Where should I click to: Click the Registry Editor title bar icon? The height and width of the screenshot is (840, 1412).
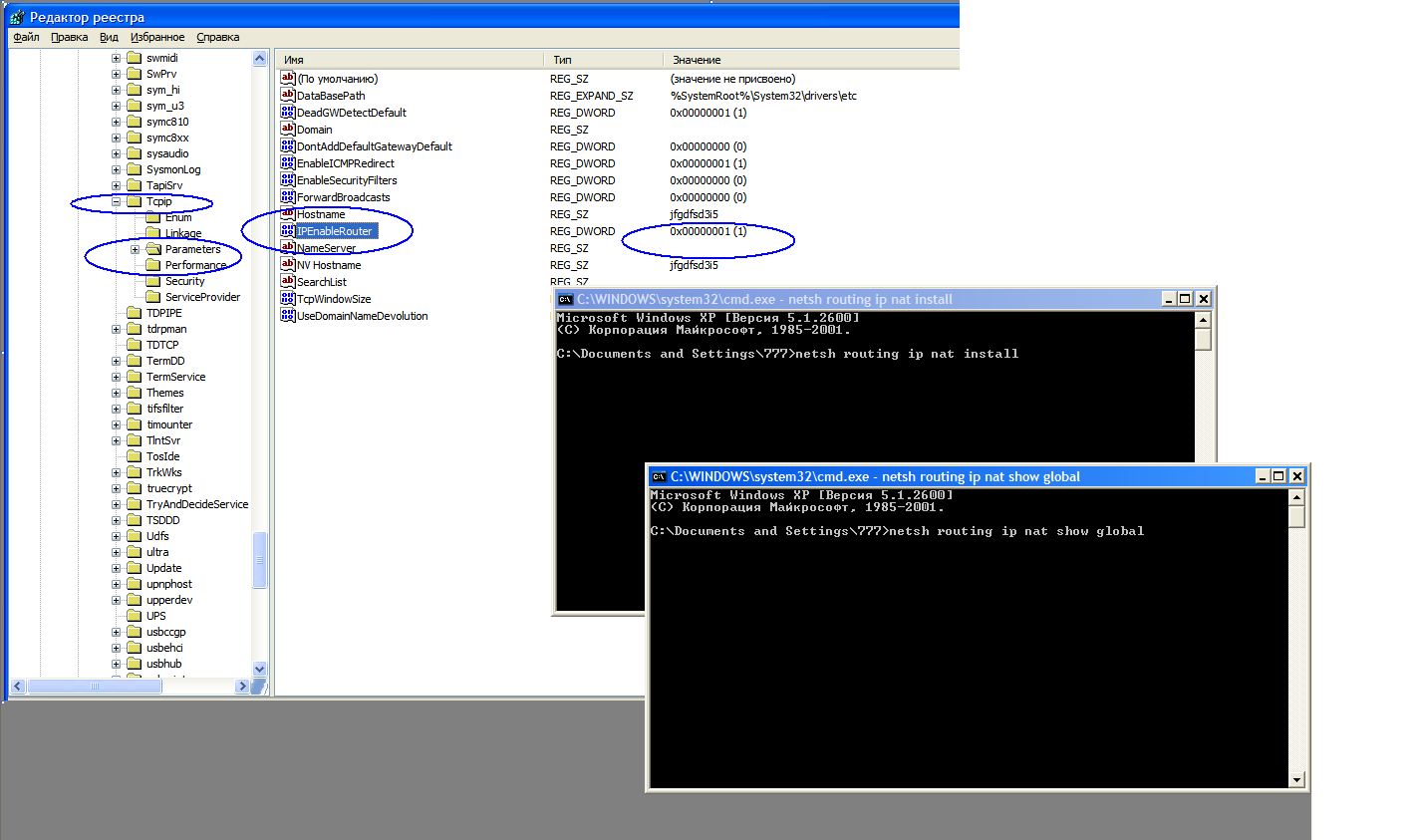pos(17,17)
